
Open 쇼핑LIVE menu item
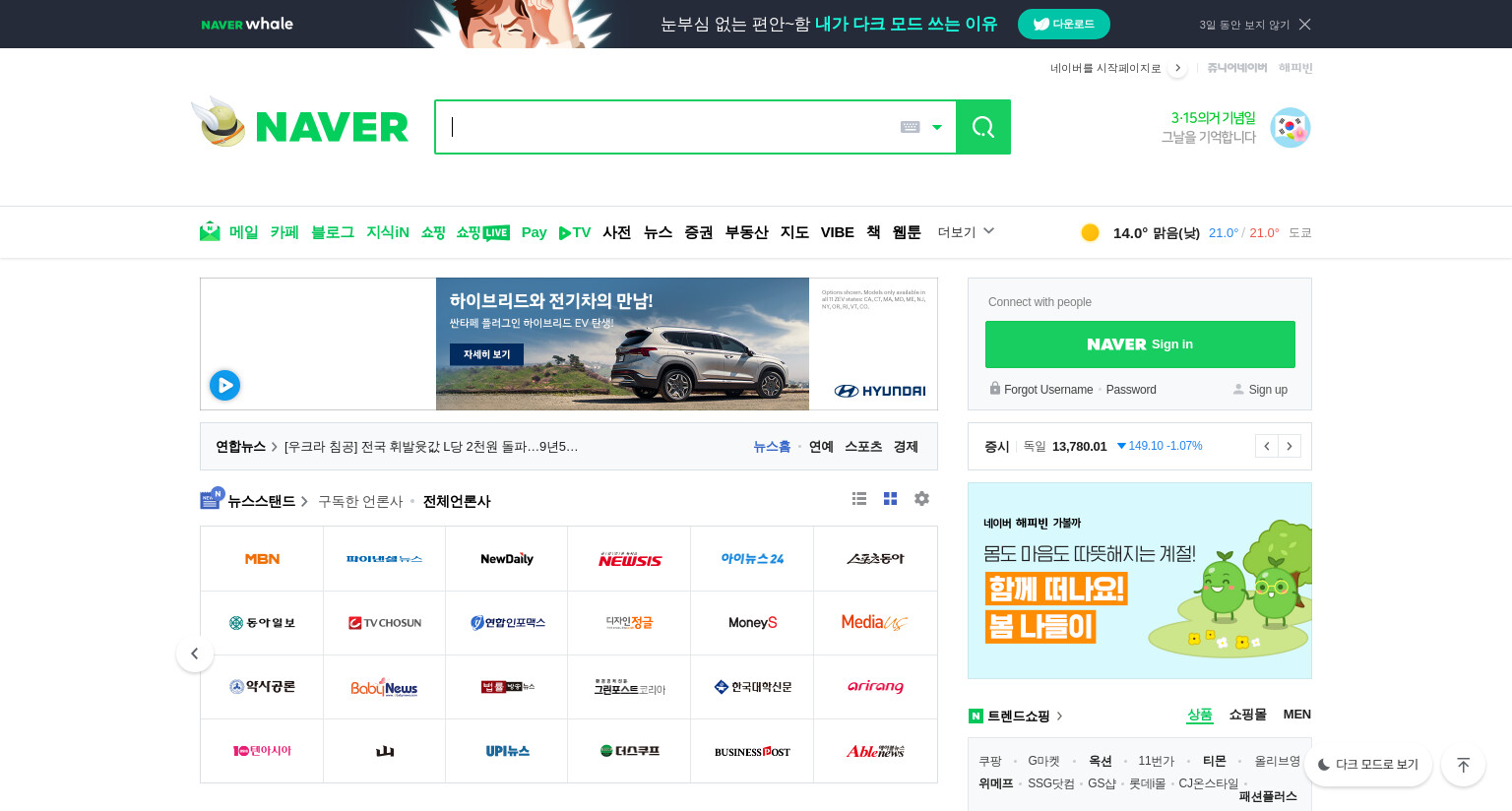coord(482,232)
